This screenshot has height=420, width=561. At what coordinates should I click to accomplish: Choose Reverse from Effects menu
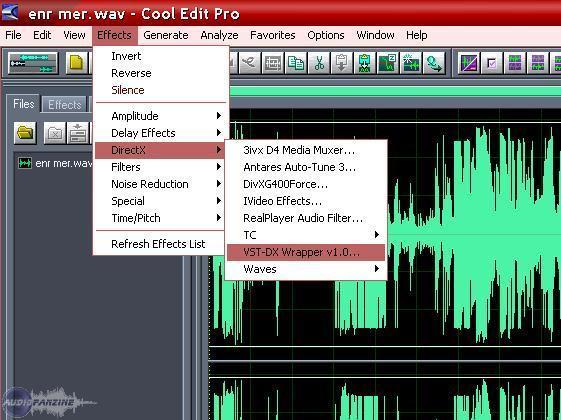point(161,73)
